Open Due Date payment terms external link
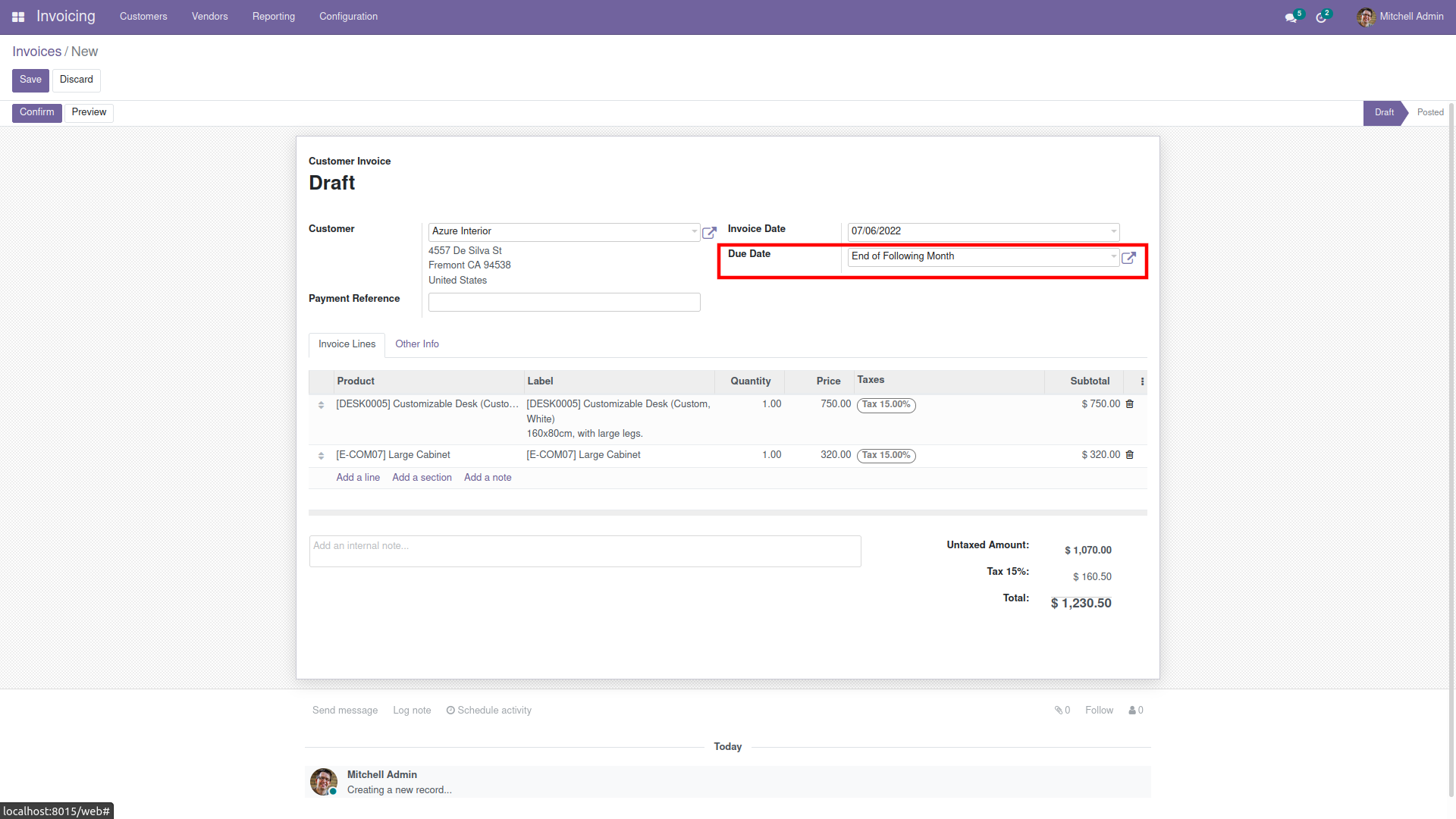 tap(1128, 258)
